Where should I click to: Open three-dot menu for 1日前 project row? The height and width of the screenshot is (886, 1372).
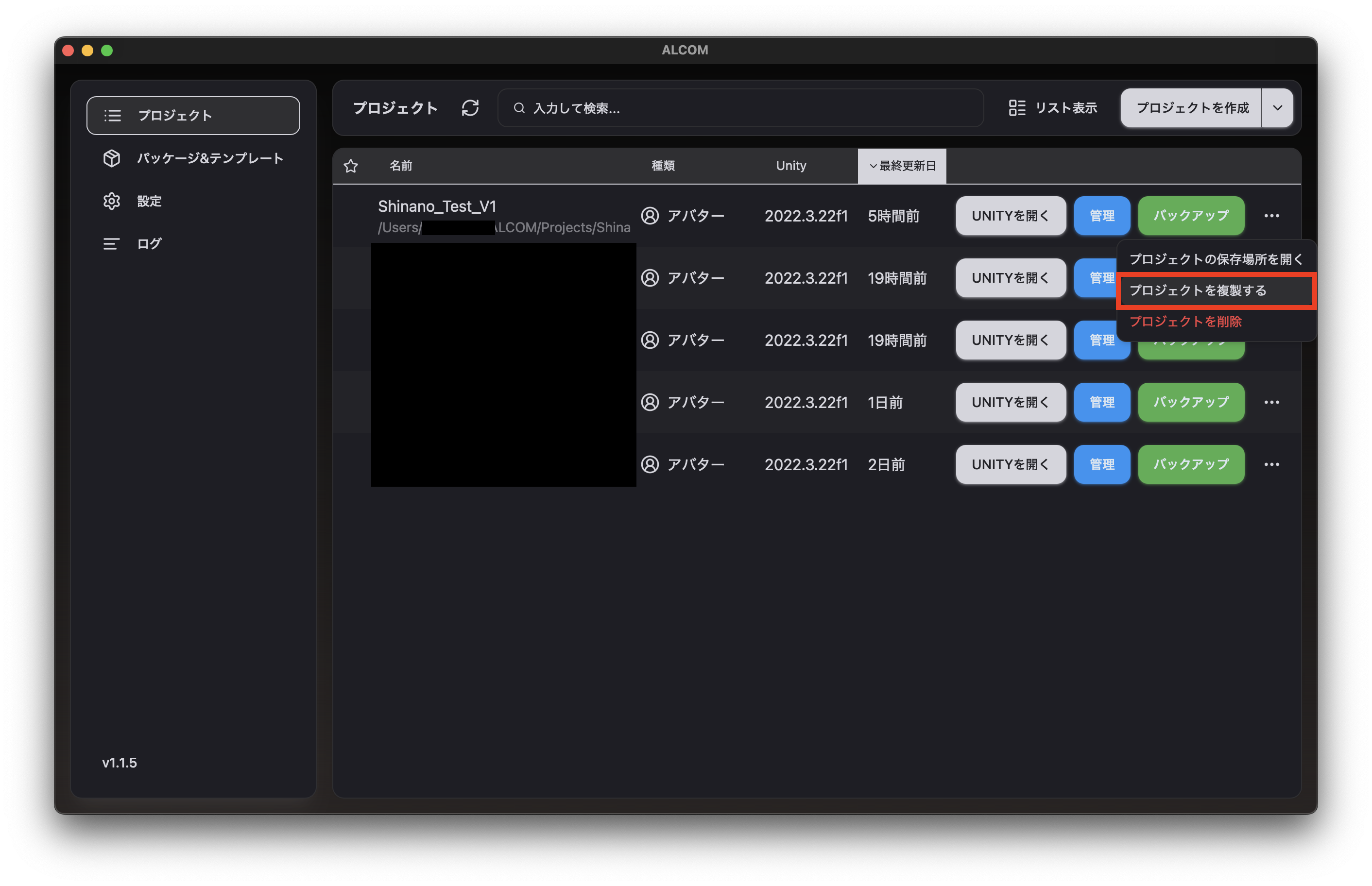(x=1271, y=402)
